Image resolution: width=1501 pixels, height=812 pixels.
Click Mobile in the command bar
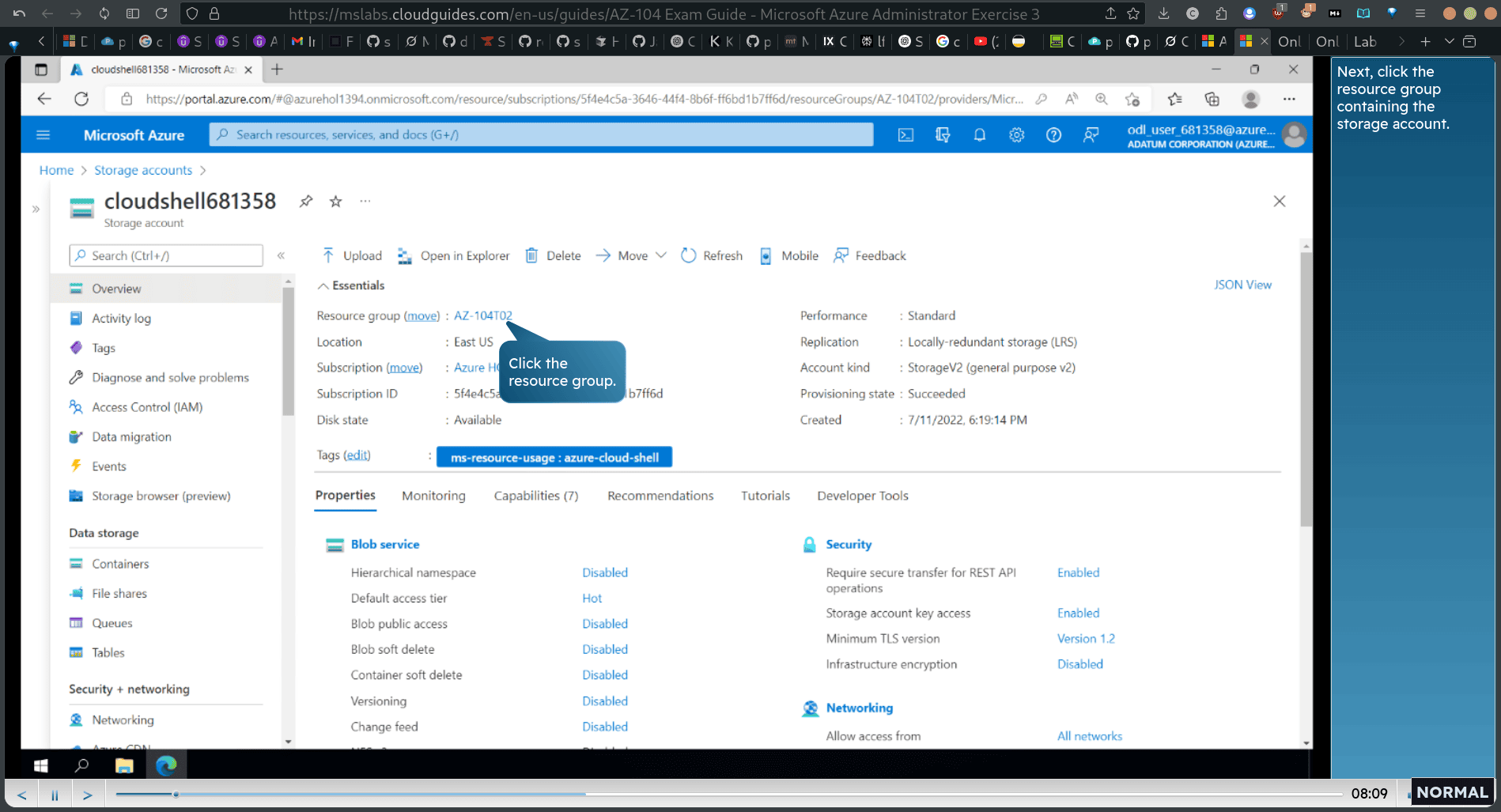(x=789, y=255)
